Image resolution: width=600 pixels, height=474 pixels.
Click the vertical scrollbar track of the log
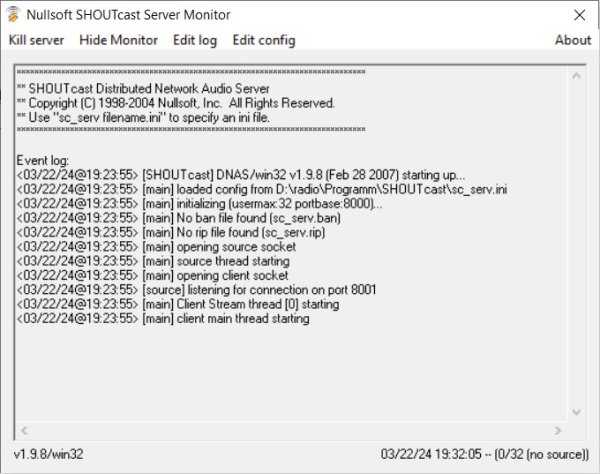tap(576, 240)
